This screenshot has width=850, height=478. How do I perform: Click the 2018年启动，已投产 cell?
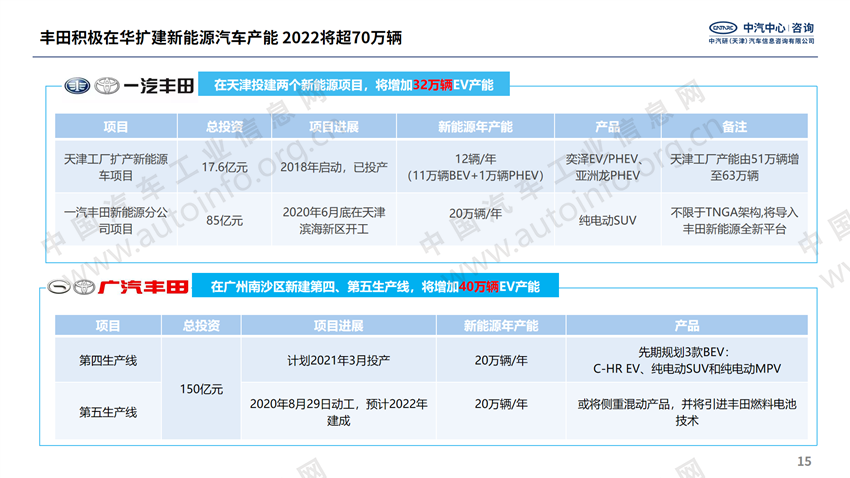point(334,167)
